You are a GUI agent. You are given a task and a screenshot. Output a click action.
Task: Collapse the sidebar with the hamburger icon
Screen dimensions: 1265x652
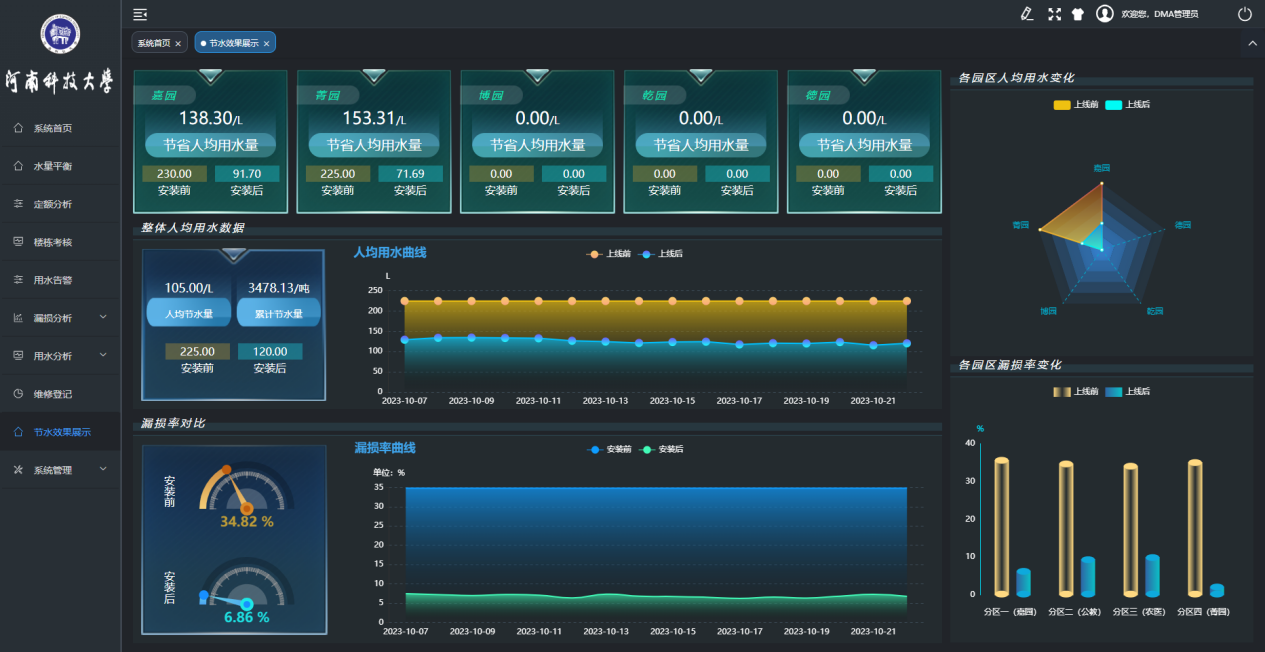tap(140, 14)
